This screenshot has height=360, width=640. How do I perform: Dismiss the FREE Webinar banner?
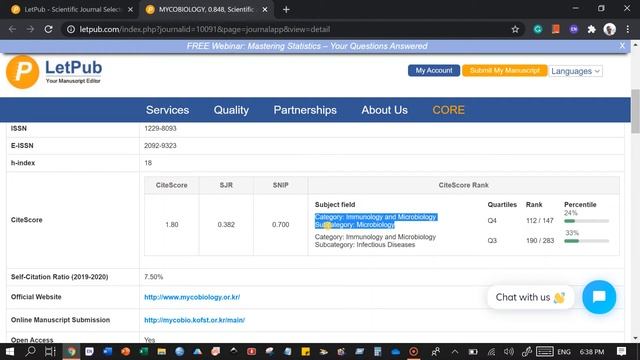pos(622,46)
